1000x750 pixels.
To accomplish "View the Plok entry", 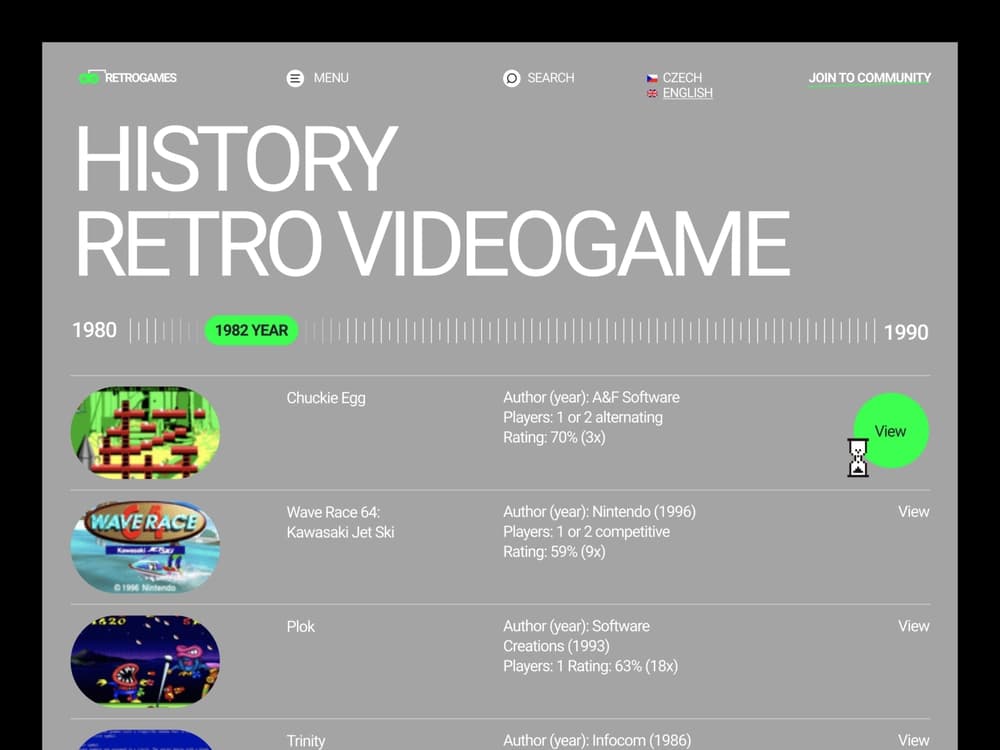I will click(x=913, y=626).
